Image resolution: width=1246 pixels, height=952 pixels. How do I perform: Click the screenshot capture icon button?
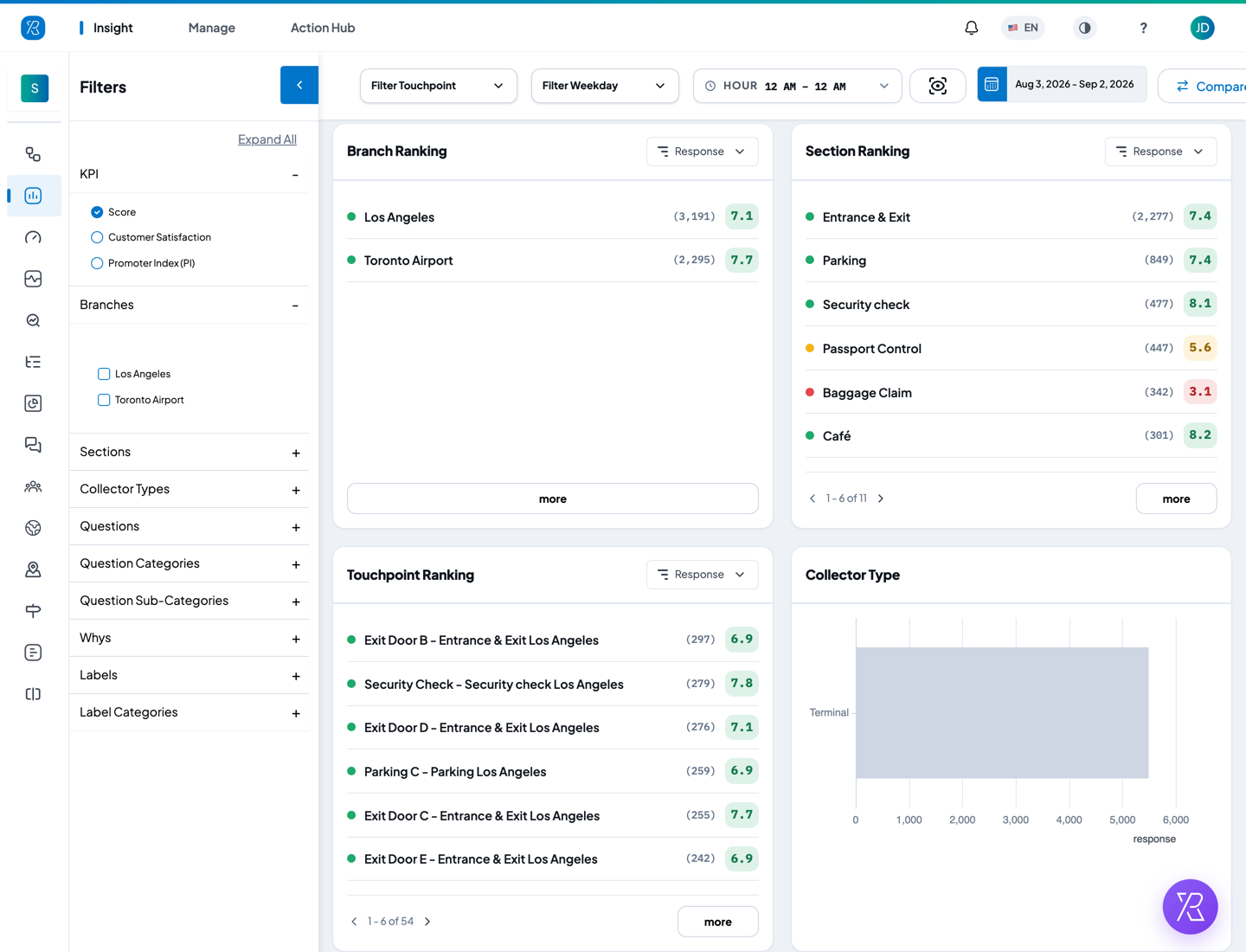(937, 86)
